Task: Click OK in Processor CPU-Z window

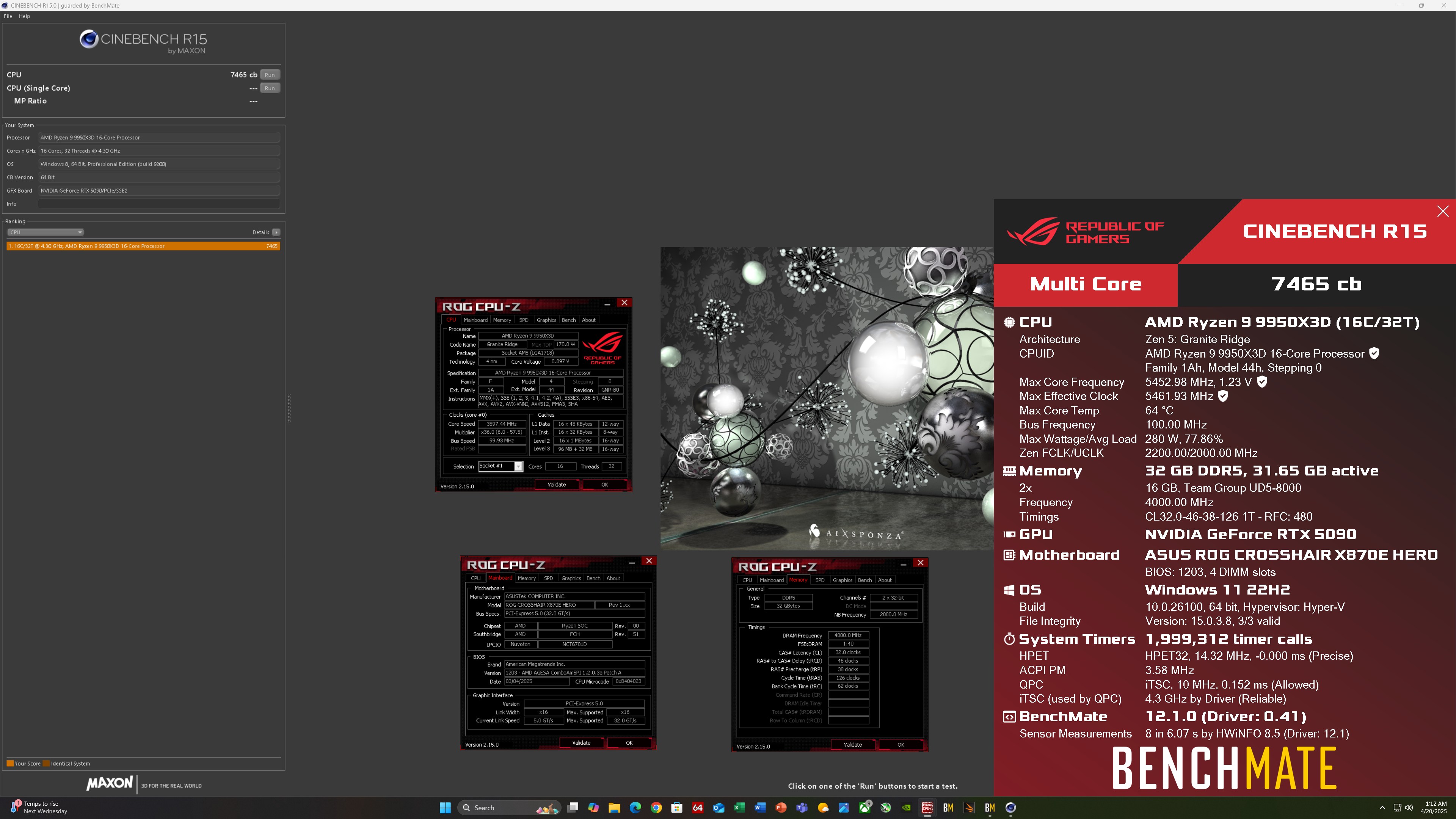Action: 604,485
